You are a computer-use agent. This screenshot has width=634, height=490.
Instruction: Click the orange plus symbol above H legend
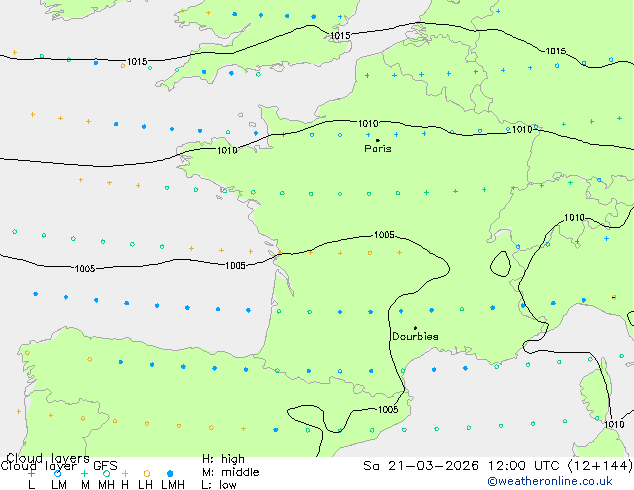pos(125,473)
